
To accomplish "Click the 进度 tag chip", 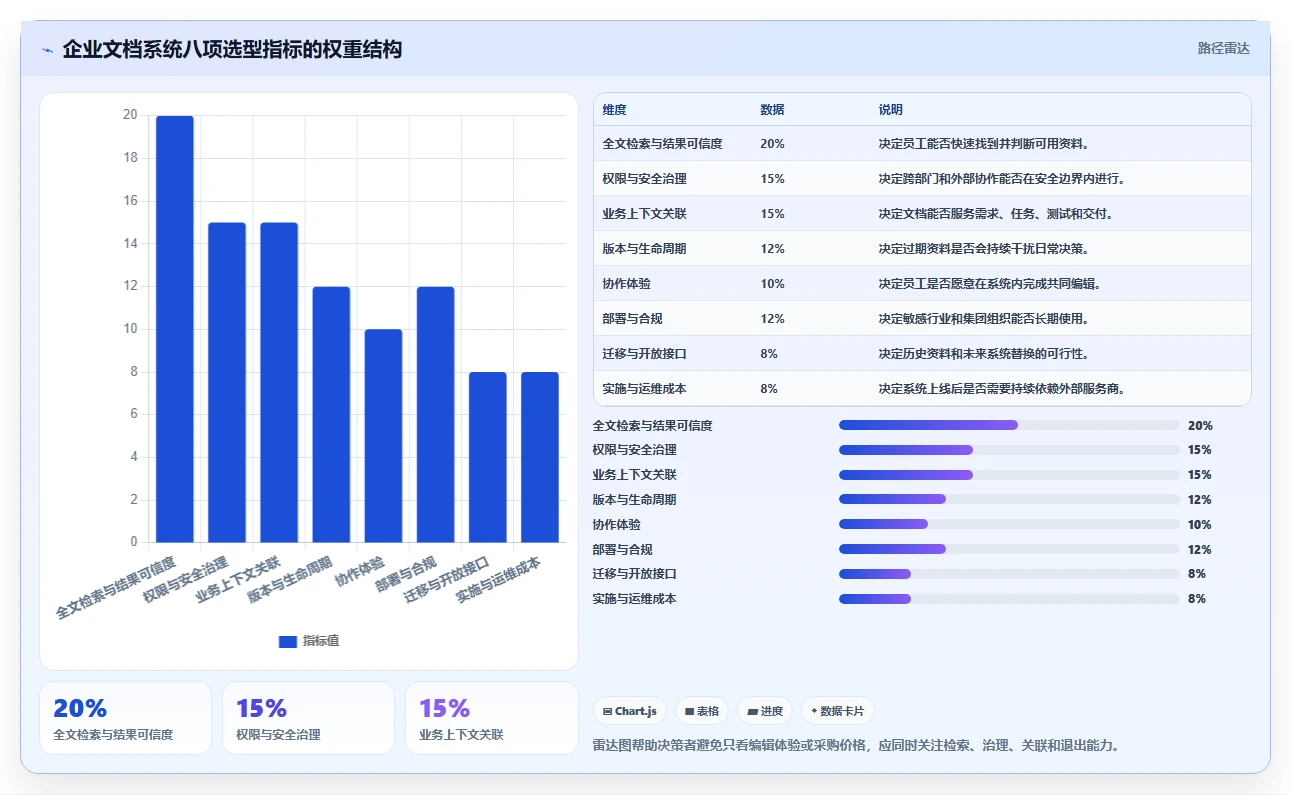I will pyautogui.click(x=765, y=711).
